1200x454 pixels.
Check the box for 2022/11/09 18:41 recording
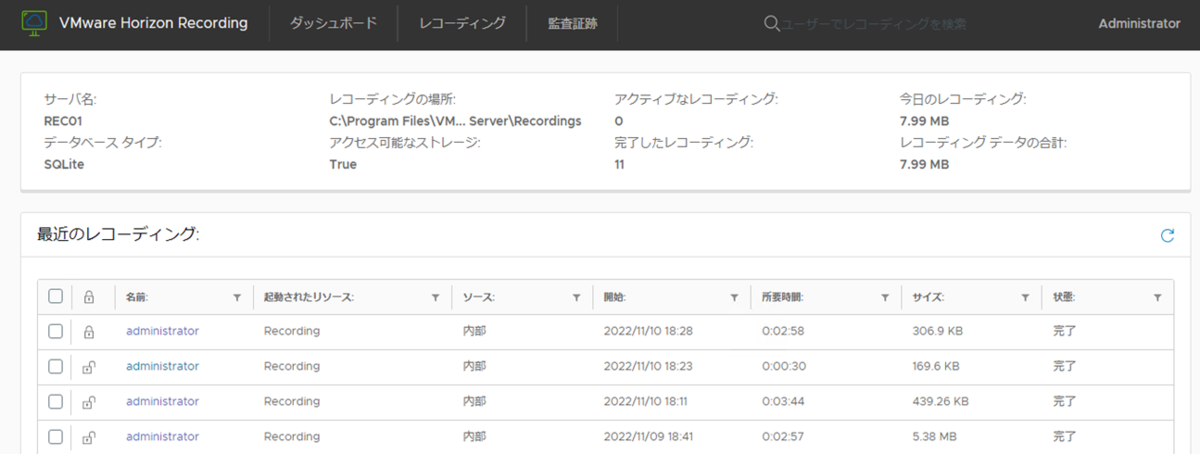point(56,436)
